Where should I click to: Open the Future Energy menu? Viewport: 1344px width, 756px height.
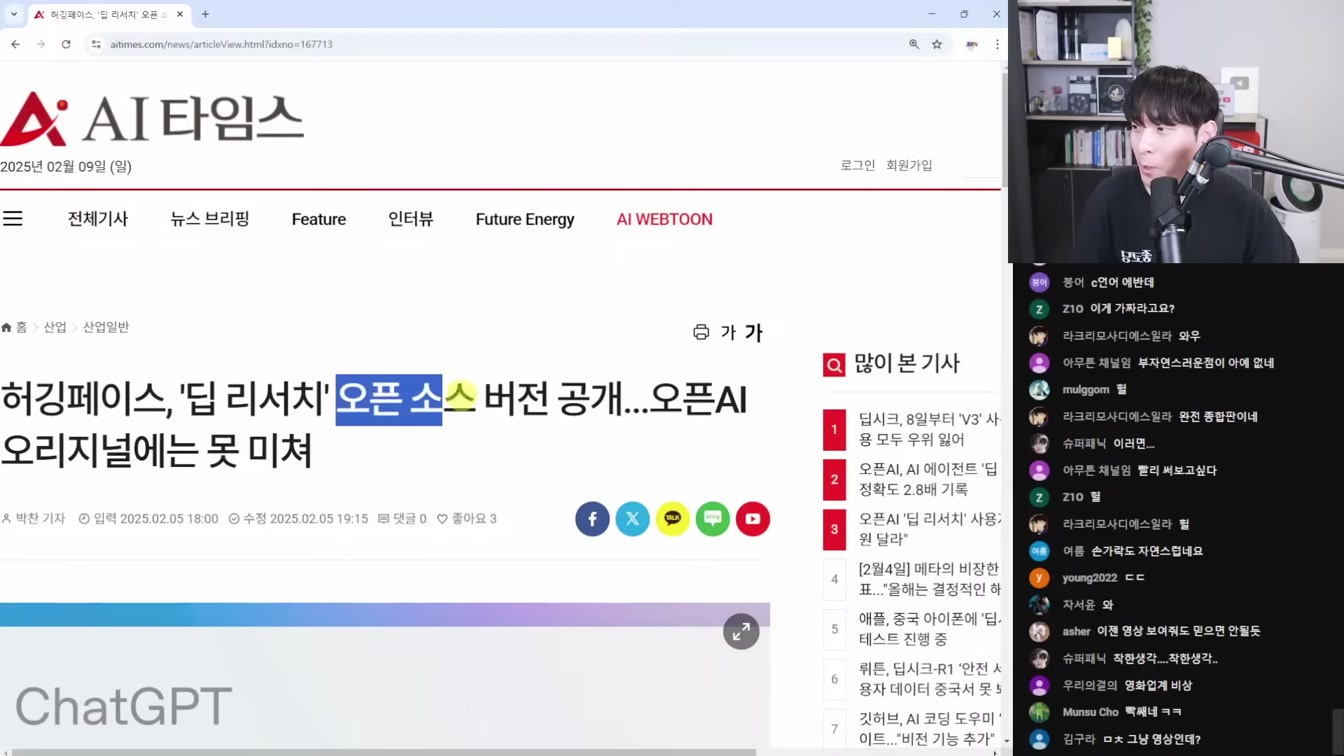[525, 219]
